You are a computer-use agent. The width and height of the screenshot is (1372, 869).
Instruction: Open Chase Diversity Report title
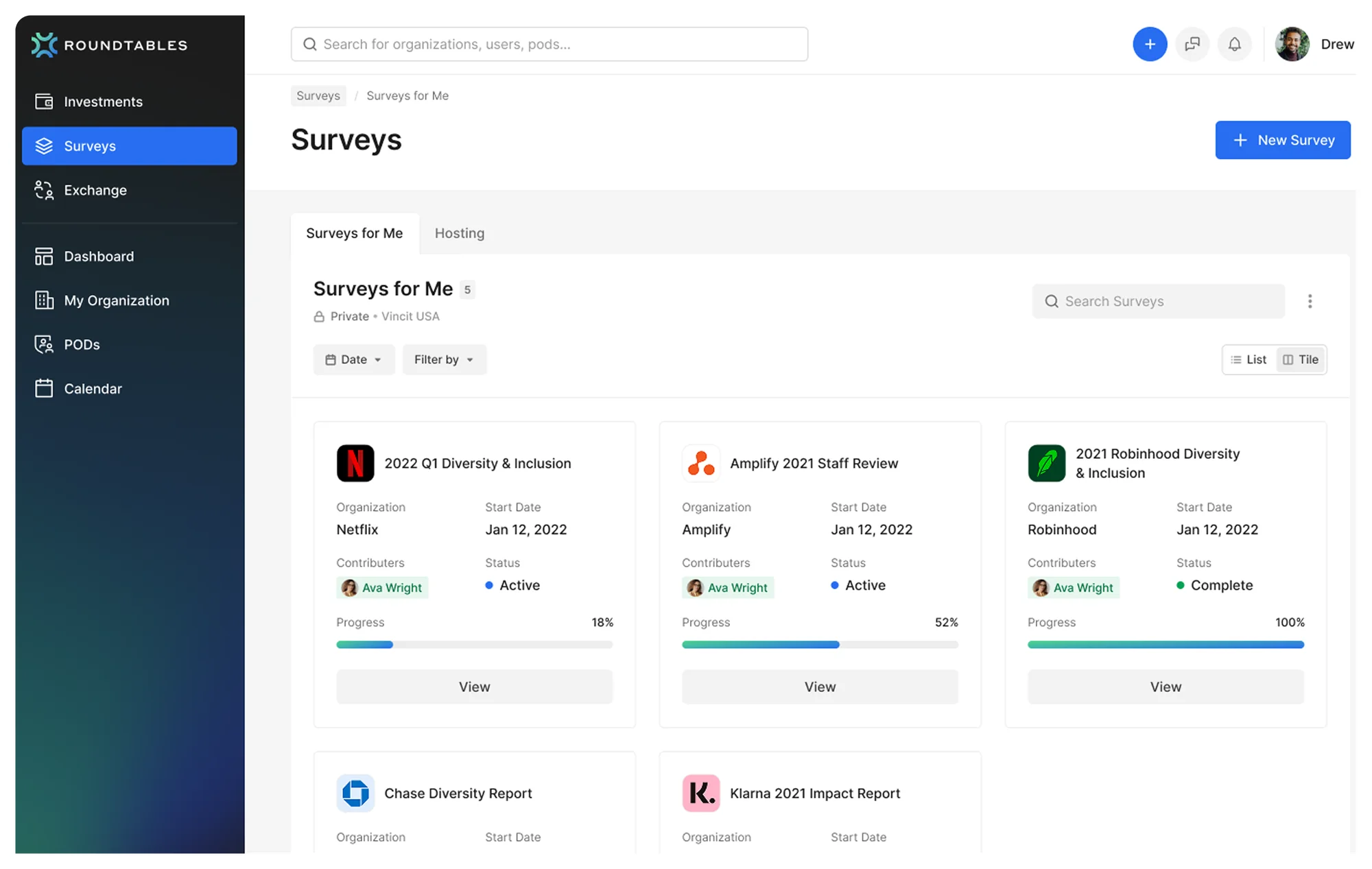pos(458,793)
